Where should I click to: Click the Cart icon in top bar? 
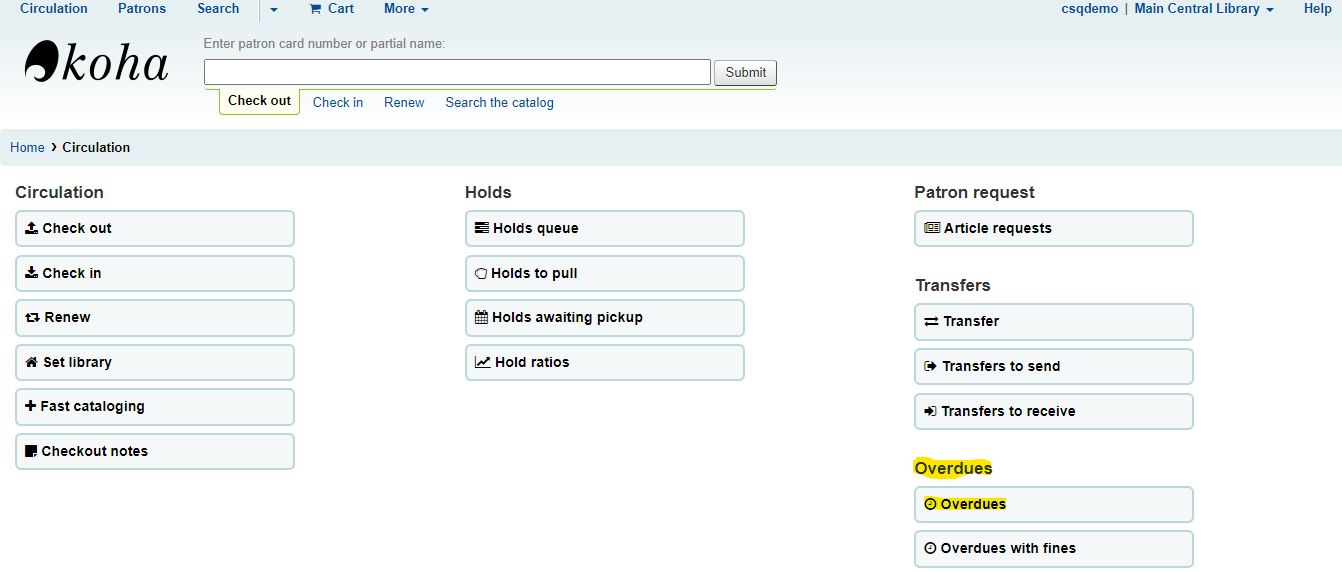pos(315,9)
